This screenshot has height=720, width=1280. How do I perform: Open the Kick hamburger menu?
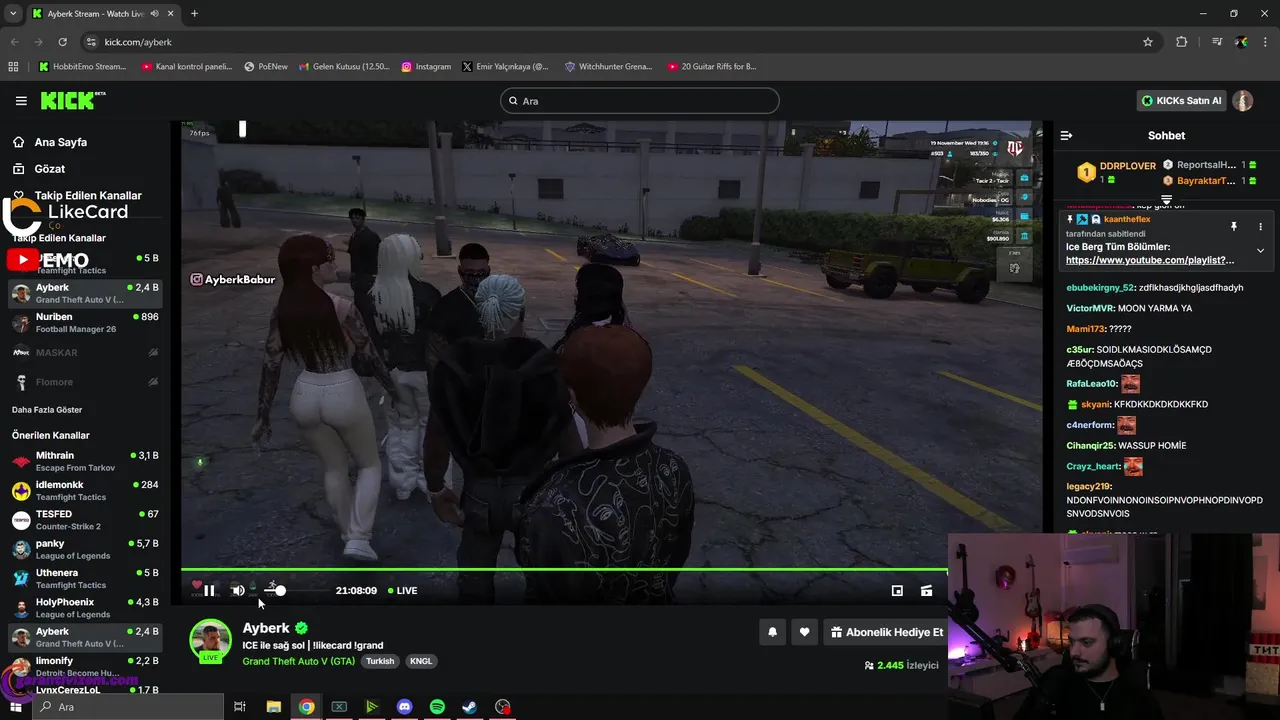pyautogui.click(x=21, y=101)
